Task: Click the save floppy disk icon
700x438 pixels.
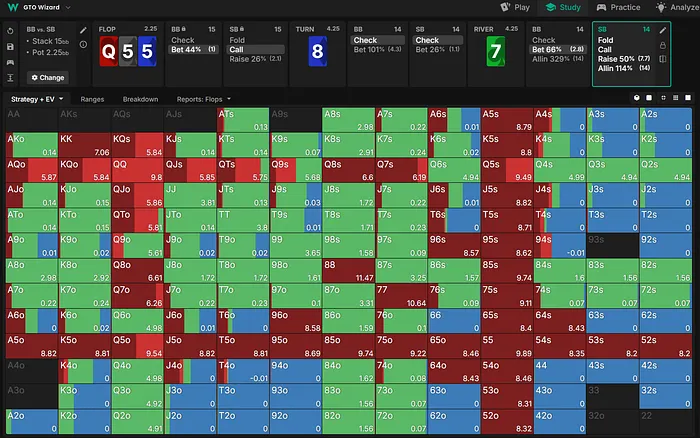Action: pyautogui.click(x=9, y=46)
